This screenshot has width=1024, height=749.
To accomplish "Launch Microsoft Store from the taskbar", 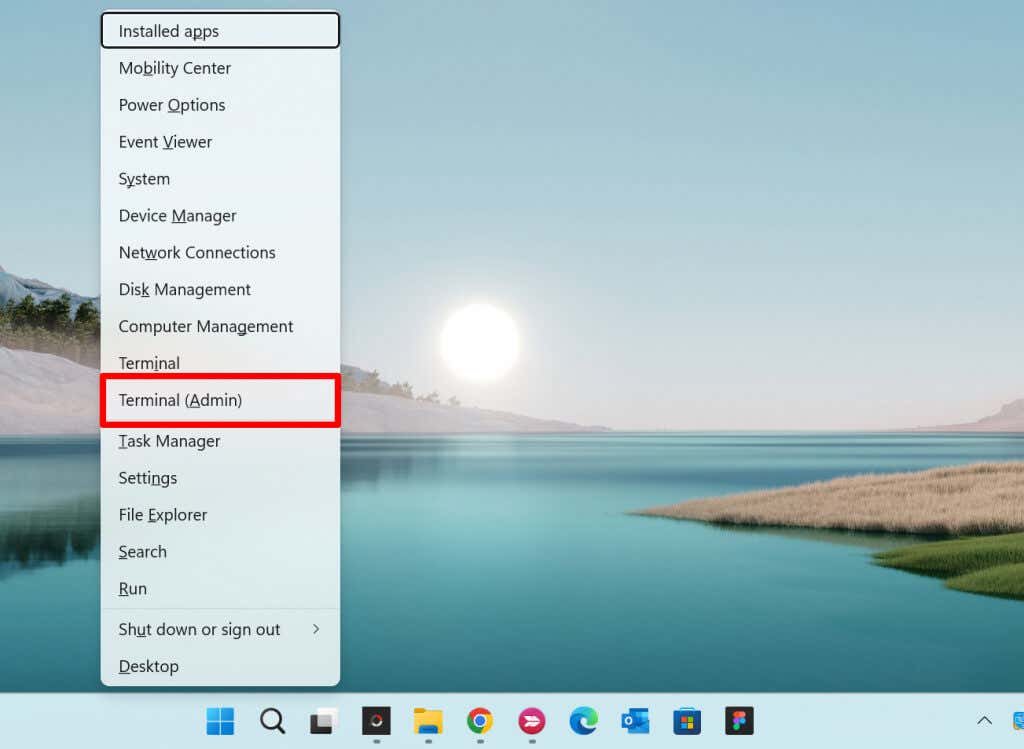I will pos(687,720).
